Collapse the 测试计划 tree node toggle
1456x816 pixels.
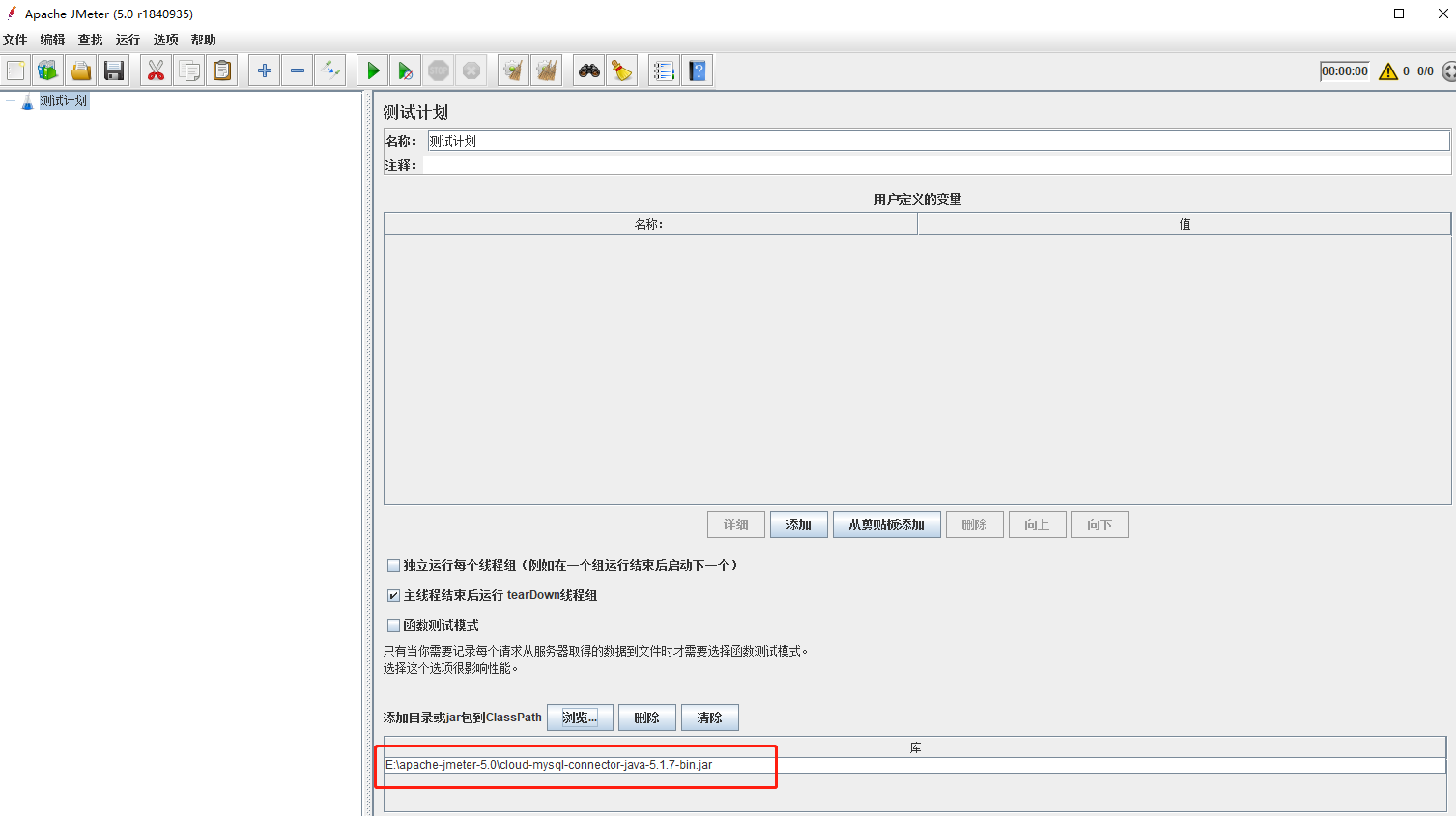point(11,100)
